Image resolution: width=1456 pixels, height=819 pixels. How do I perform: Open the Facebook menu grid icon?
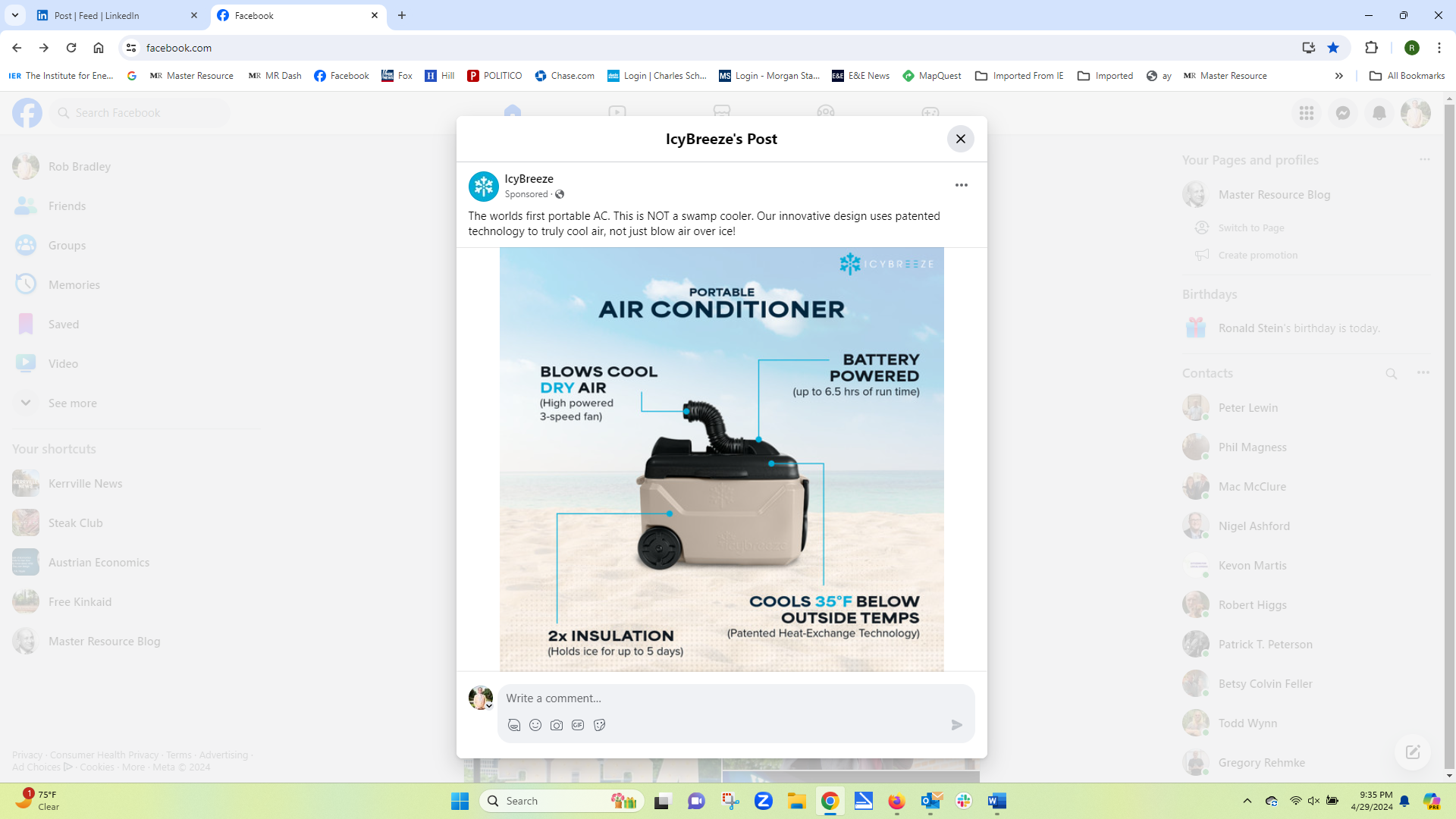coord(1306,113)
